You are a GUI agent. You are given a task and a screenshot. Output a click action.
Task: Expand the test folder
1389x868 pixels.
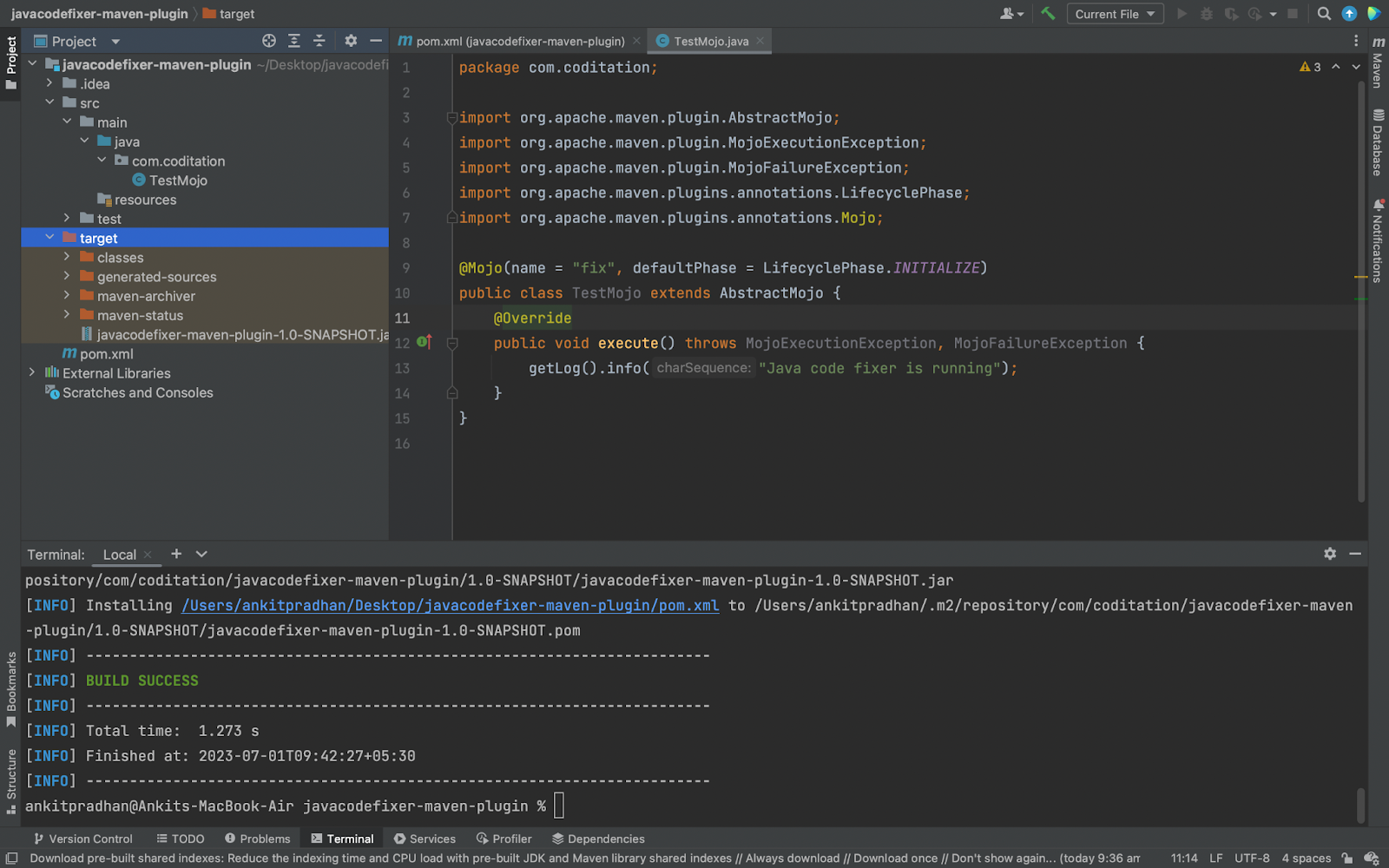67,218
